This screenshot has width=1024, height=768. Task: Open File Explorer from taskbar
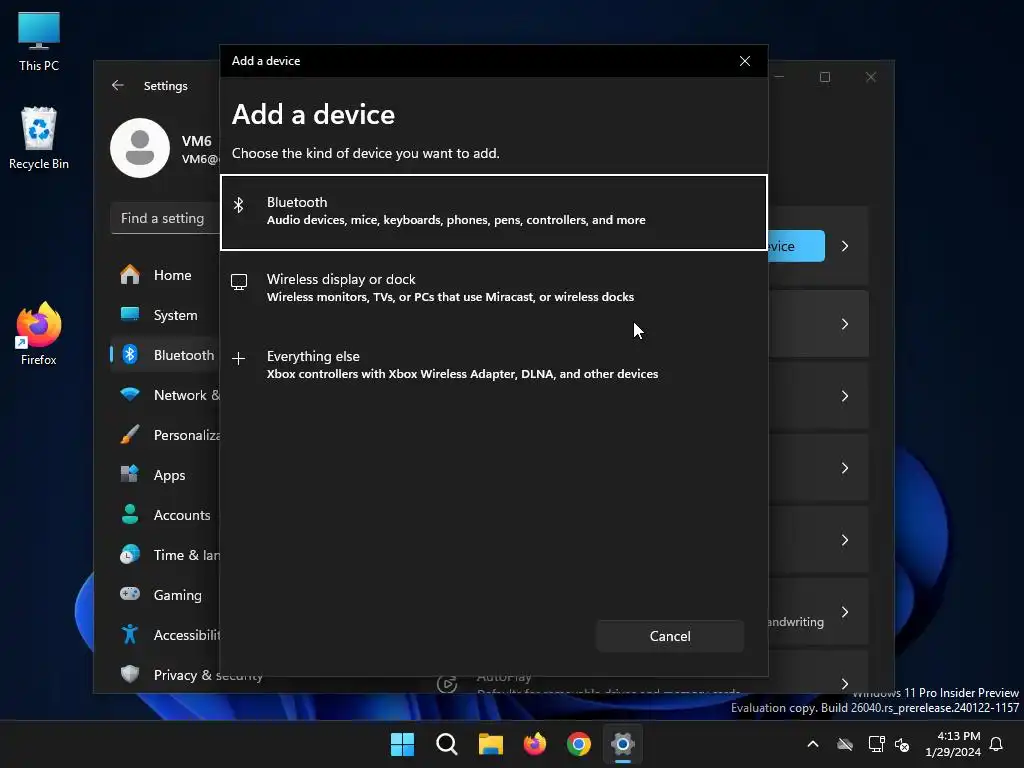[x=490, y=744]
